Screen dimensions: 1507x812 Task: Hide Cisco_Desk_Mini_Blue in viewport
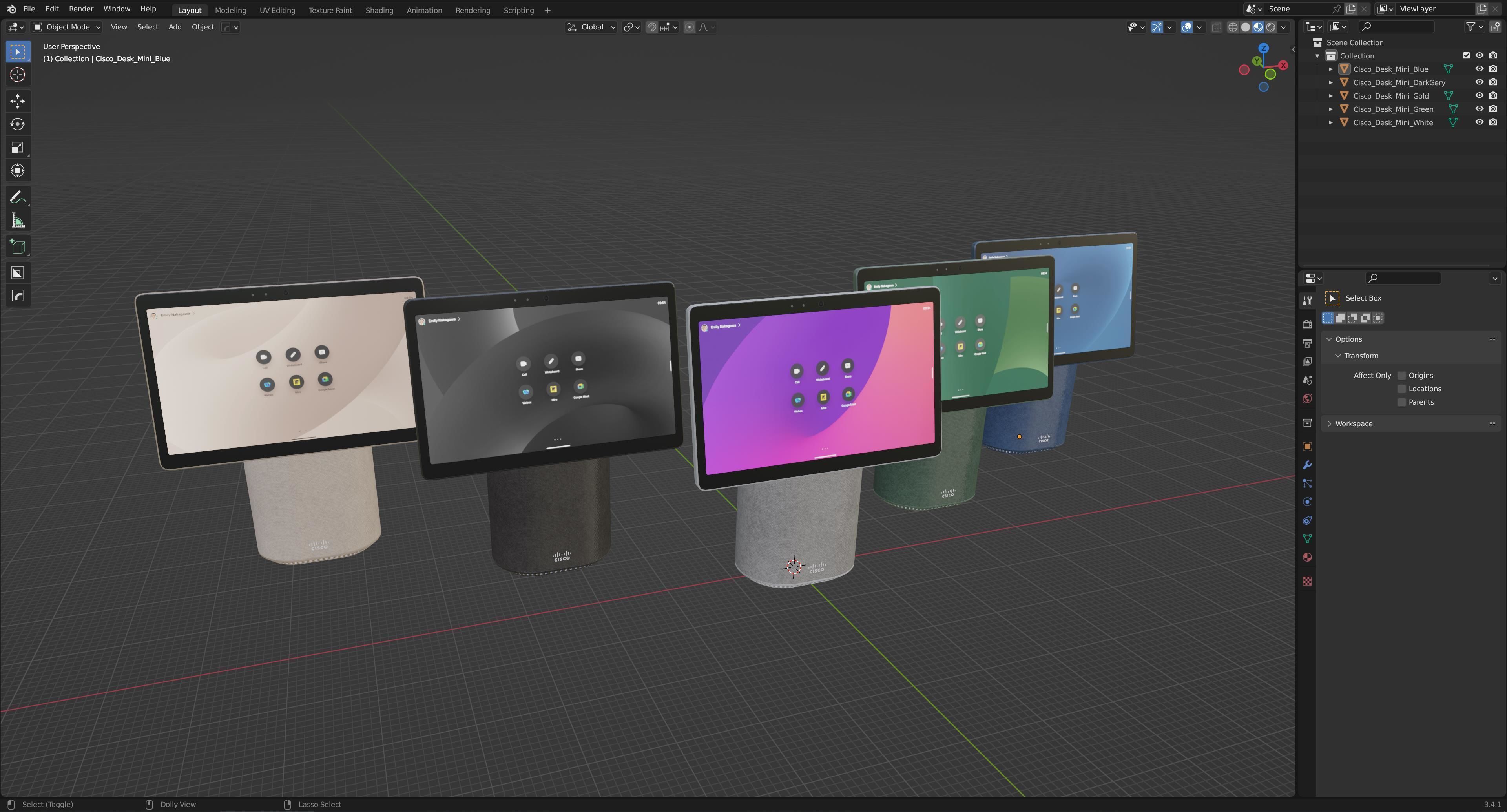[x=1479, y=69]
